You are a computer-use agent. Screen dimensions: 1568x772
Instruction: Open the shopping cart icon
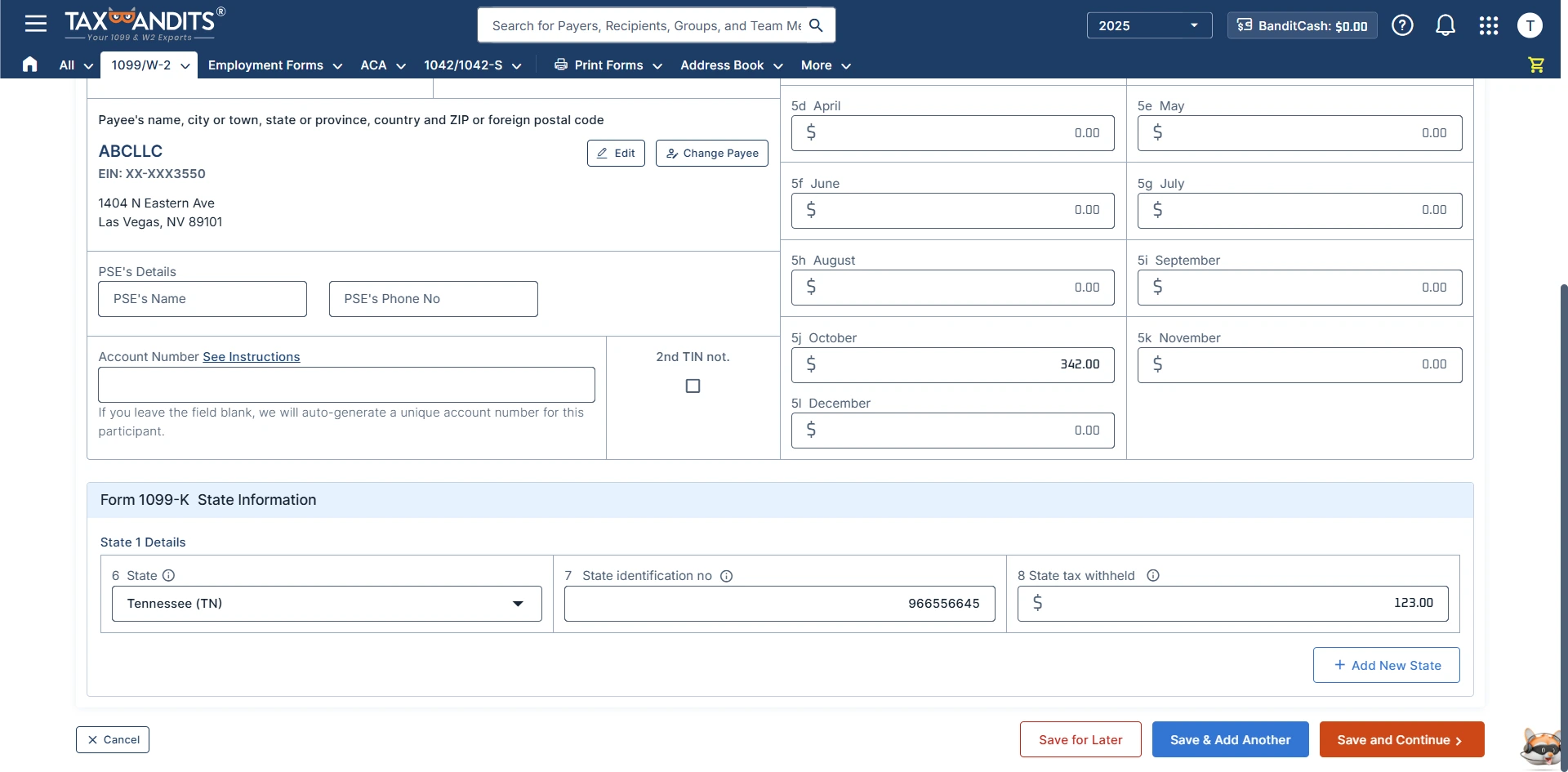(1535, 65)
